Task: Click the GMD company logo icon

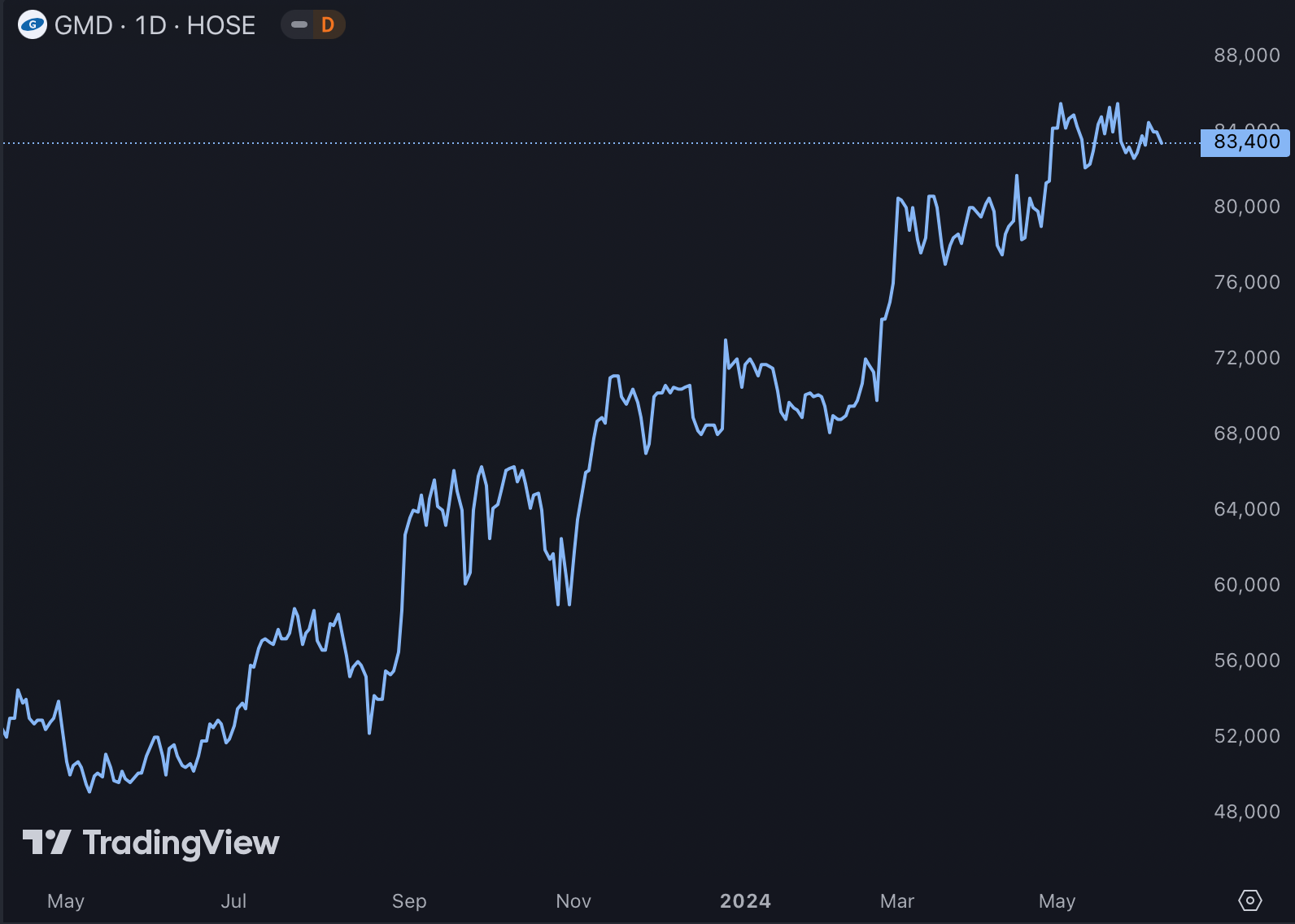Action: pos(33,24)
